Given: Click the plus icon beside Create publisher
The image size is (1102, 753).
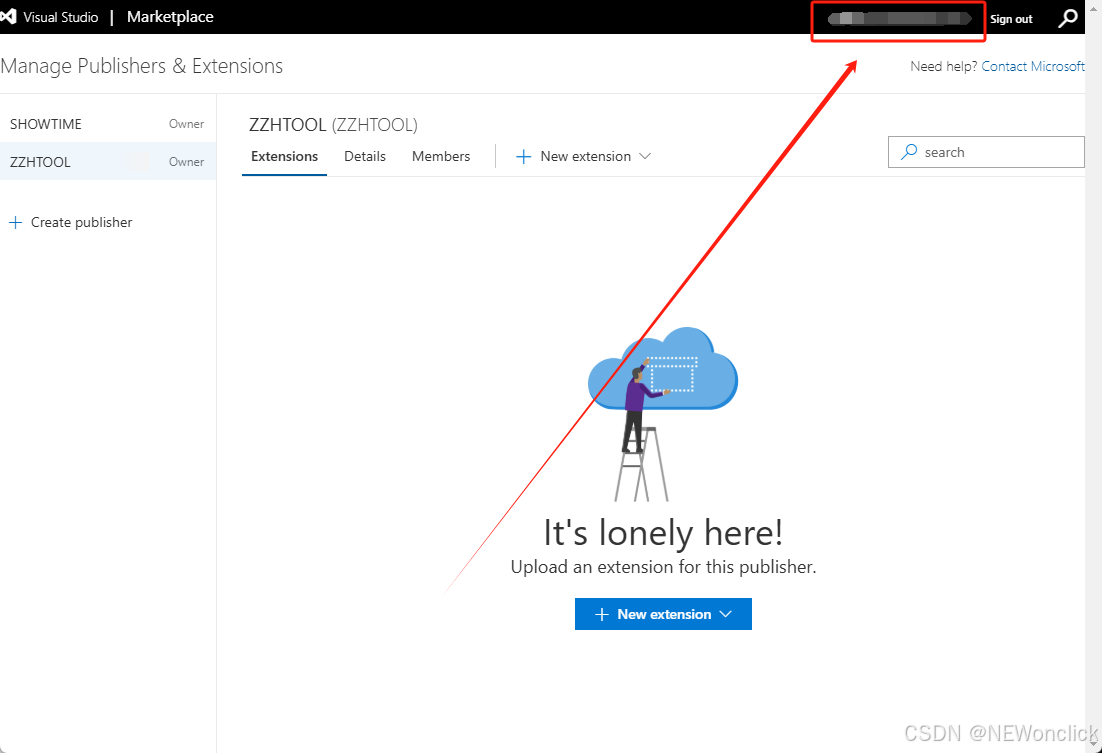Looking at the screenshot, I should (15, 223).
